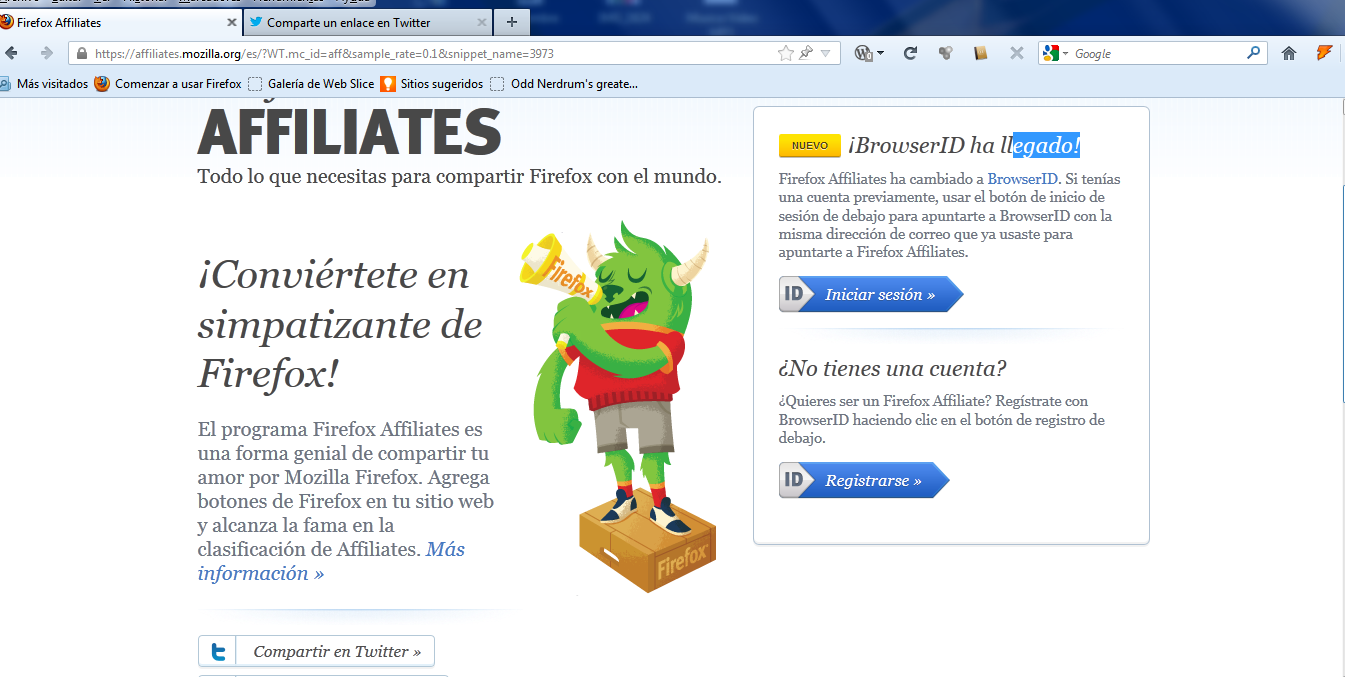This screenshot has width=1351, height=677.
Task: Open the Más visitados bookmarks folder
Action: [45, 84]
